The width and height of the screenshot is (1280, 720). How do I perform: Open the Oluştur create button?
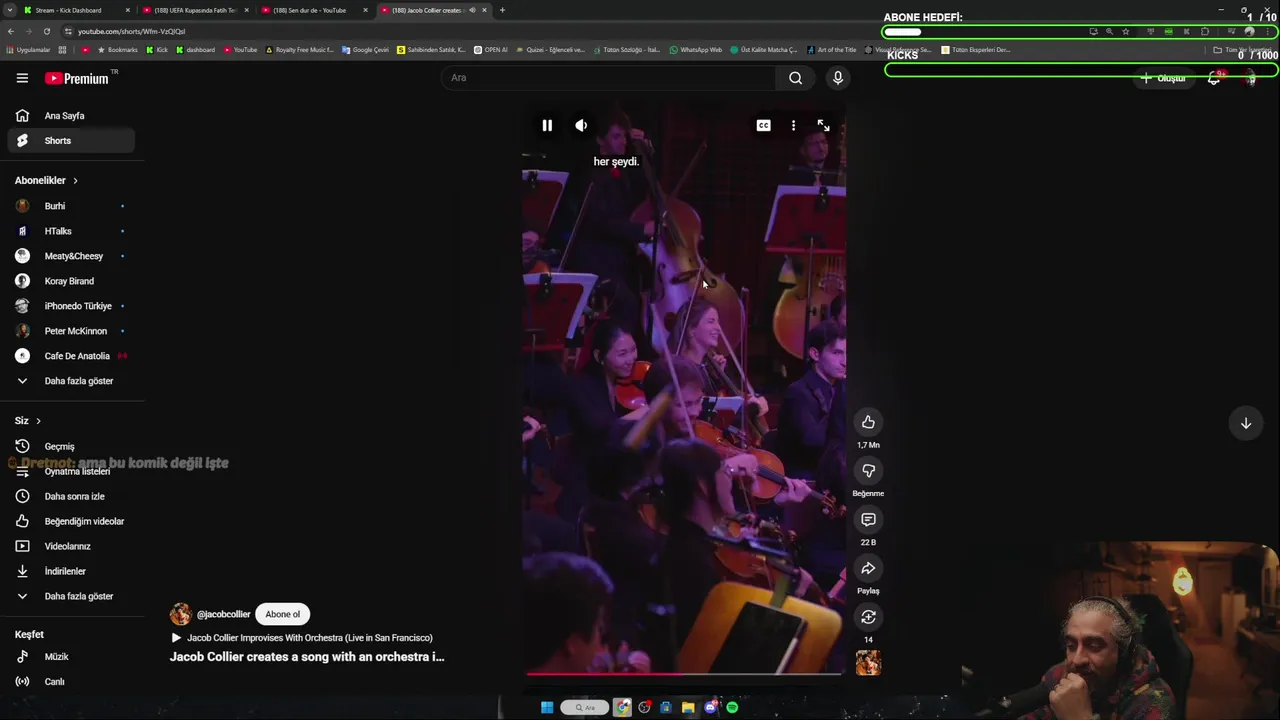pos(1163,78)
